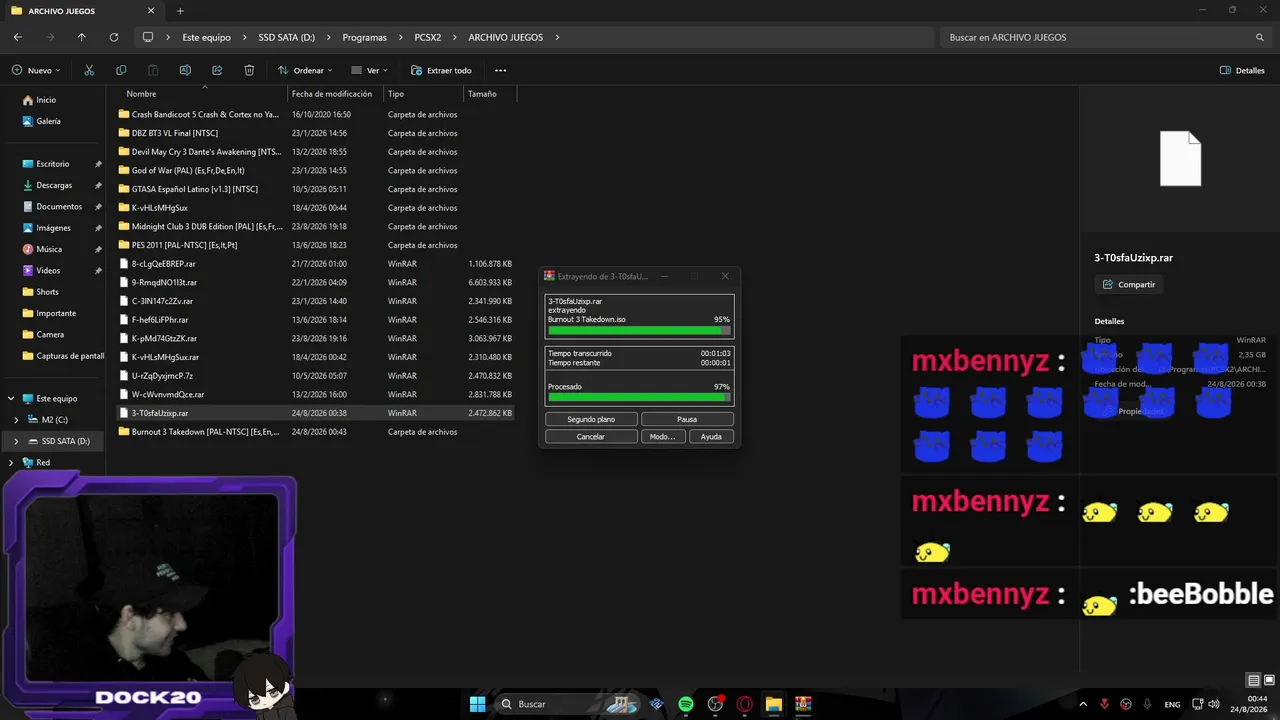This screenshot has width=1280, height=720.
Task: Switch to details list view layout
Action: coord(1254,681)
